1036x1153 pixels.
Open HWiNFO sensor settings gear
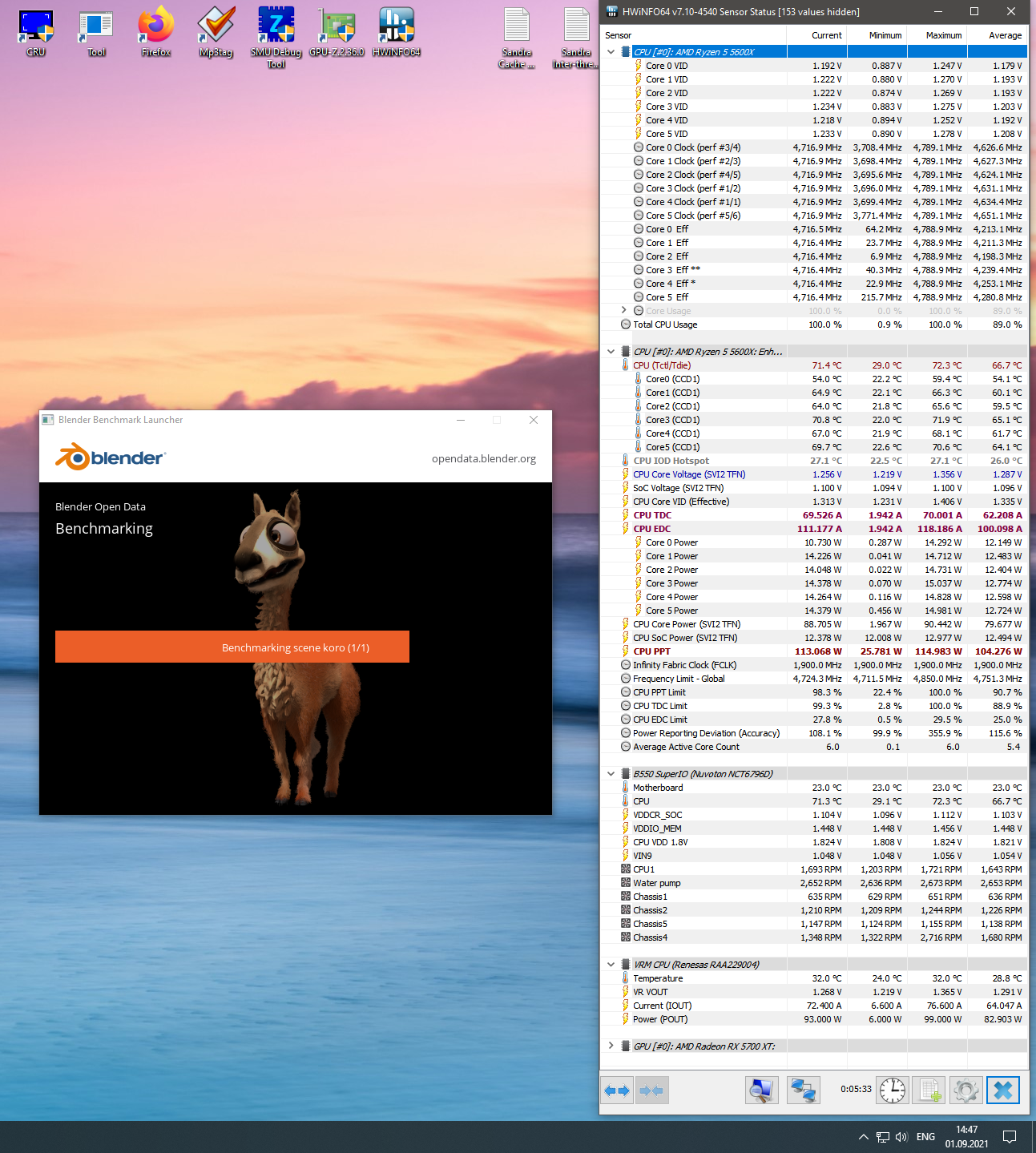pyautogui.click(x=966, y=1091)
